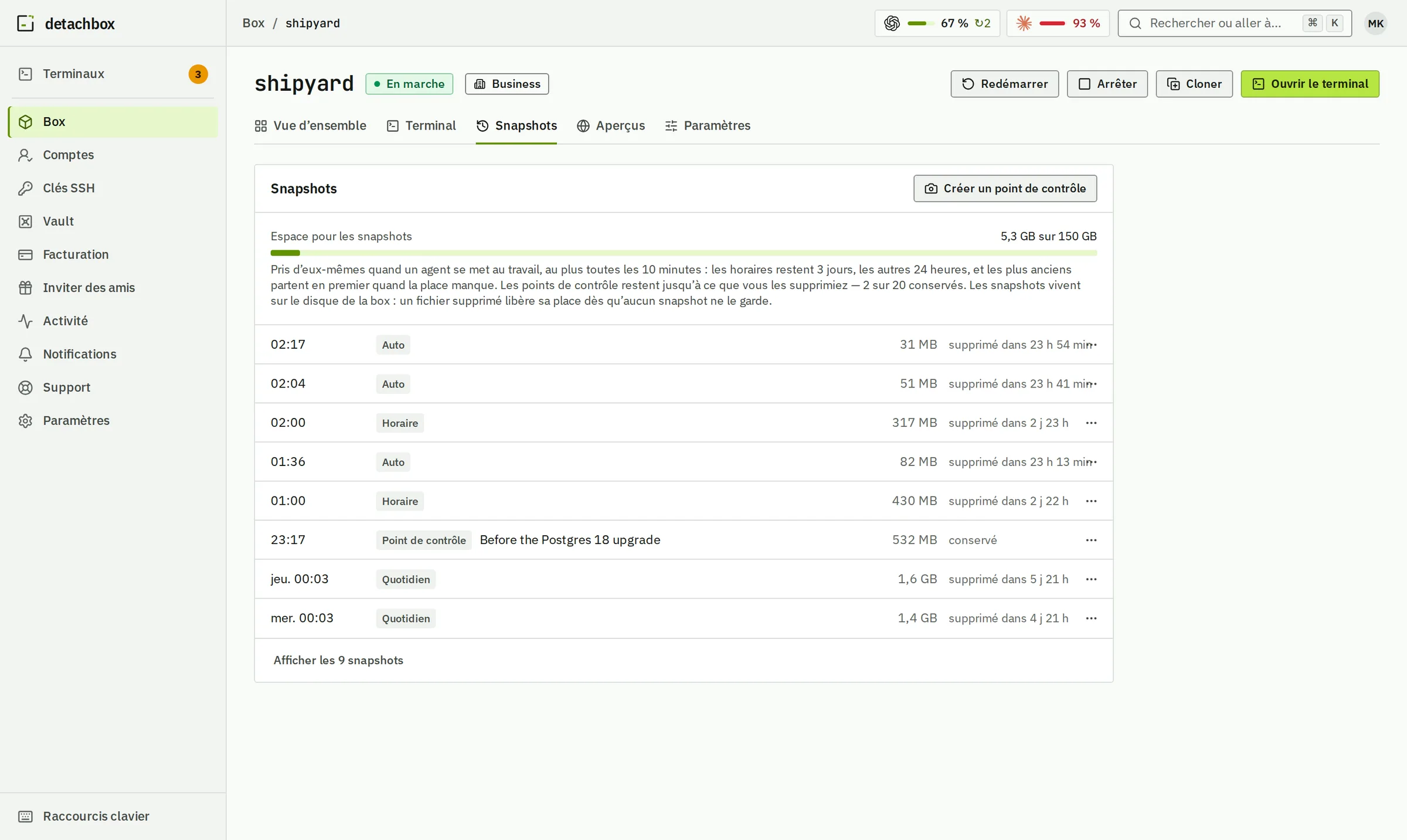Screen dimensions: 1407x840
Task: Click Ouvrir le terminal button
Action: tap(1310, 84)
